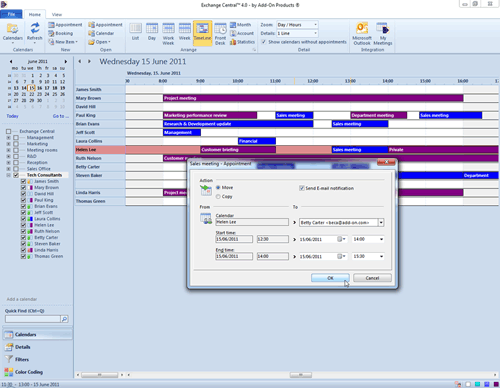
Task: Switch to the Home tab
Action: [35, 15]
